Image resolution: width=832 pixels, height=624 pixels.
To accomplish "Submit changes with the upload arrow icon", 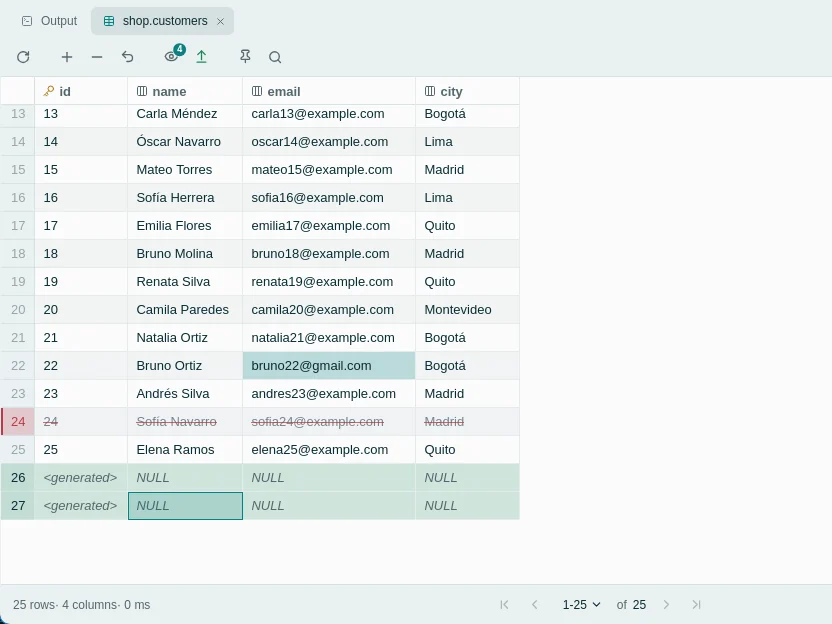I will [202, 57].
